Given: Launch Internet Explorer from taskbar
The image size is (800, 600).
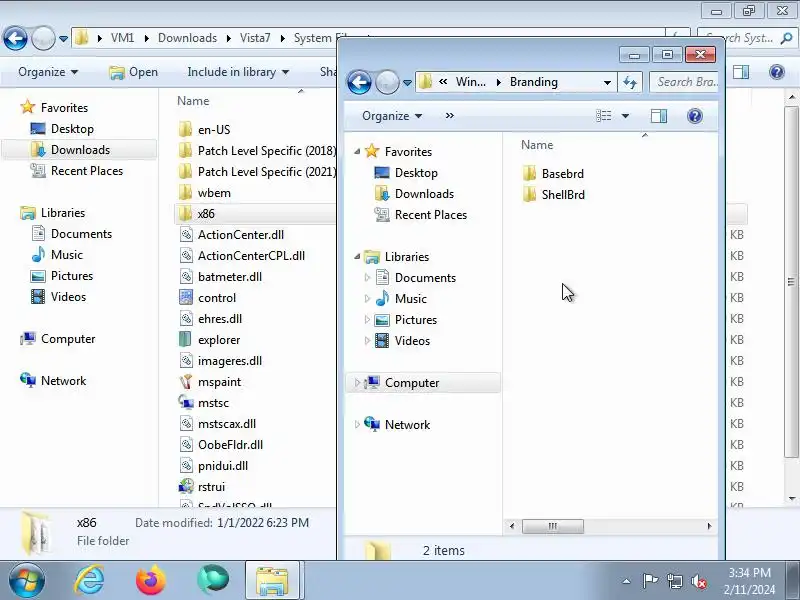Looking at the screenshot, I should click(x=89, y=581).
